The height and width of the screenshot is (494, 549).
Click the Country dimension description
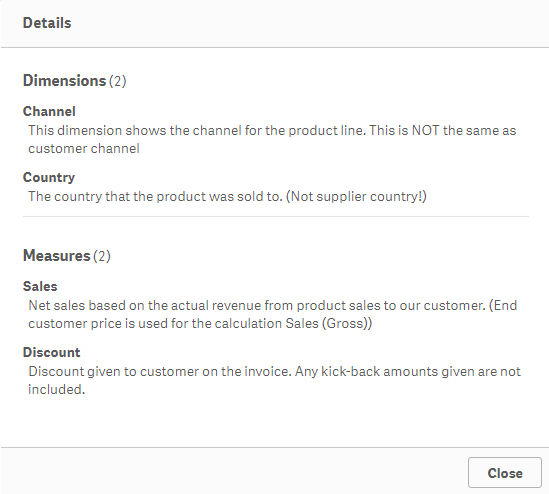[227, 196]
